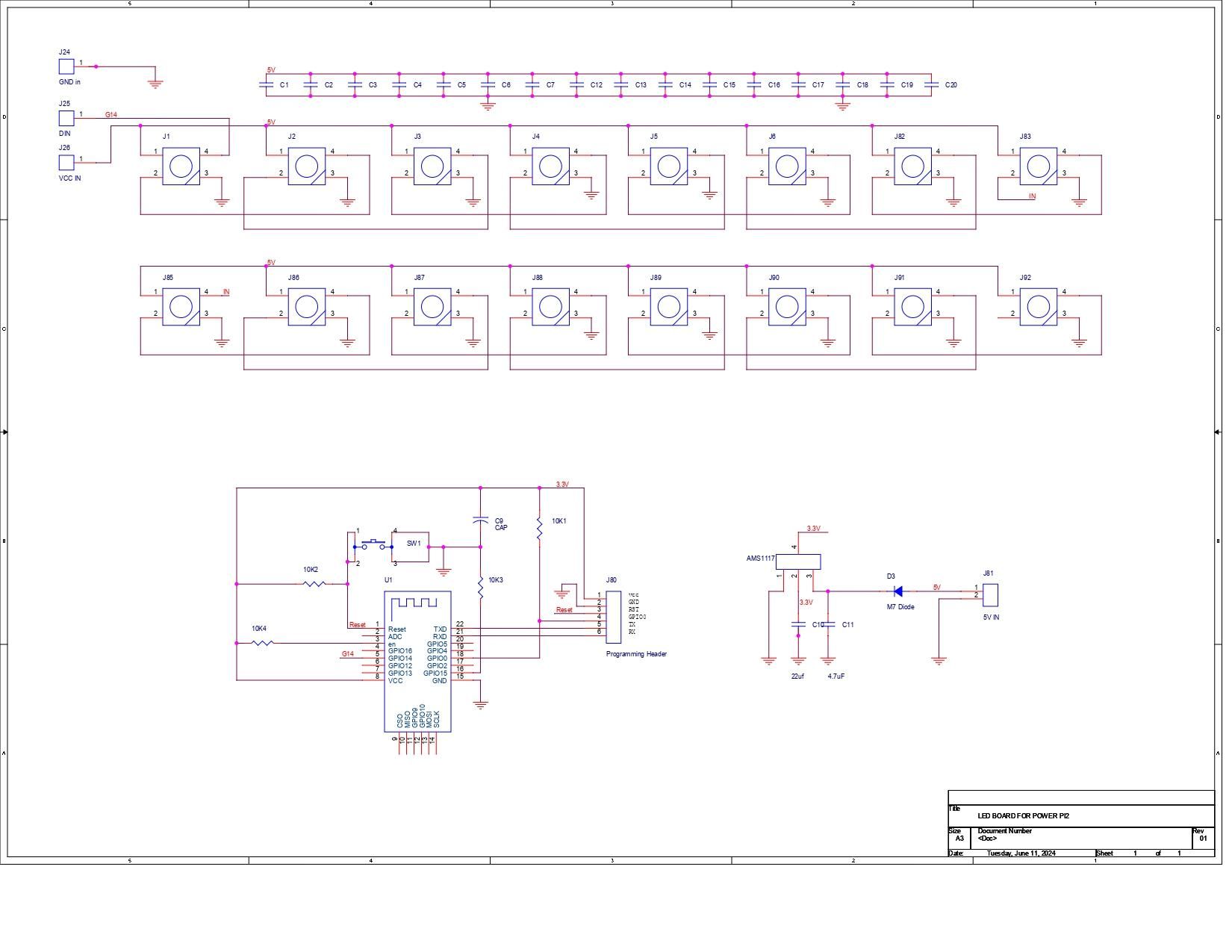Screen dimensions: 1232x952
Task: Select the D3 M7 diode symbol
Action: tap(898, 589)
